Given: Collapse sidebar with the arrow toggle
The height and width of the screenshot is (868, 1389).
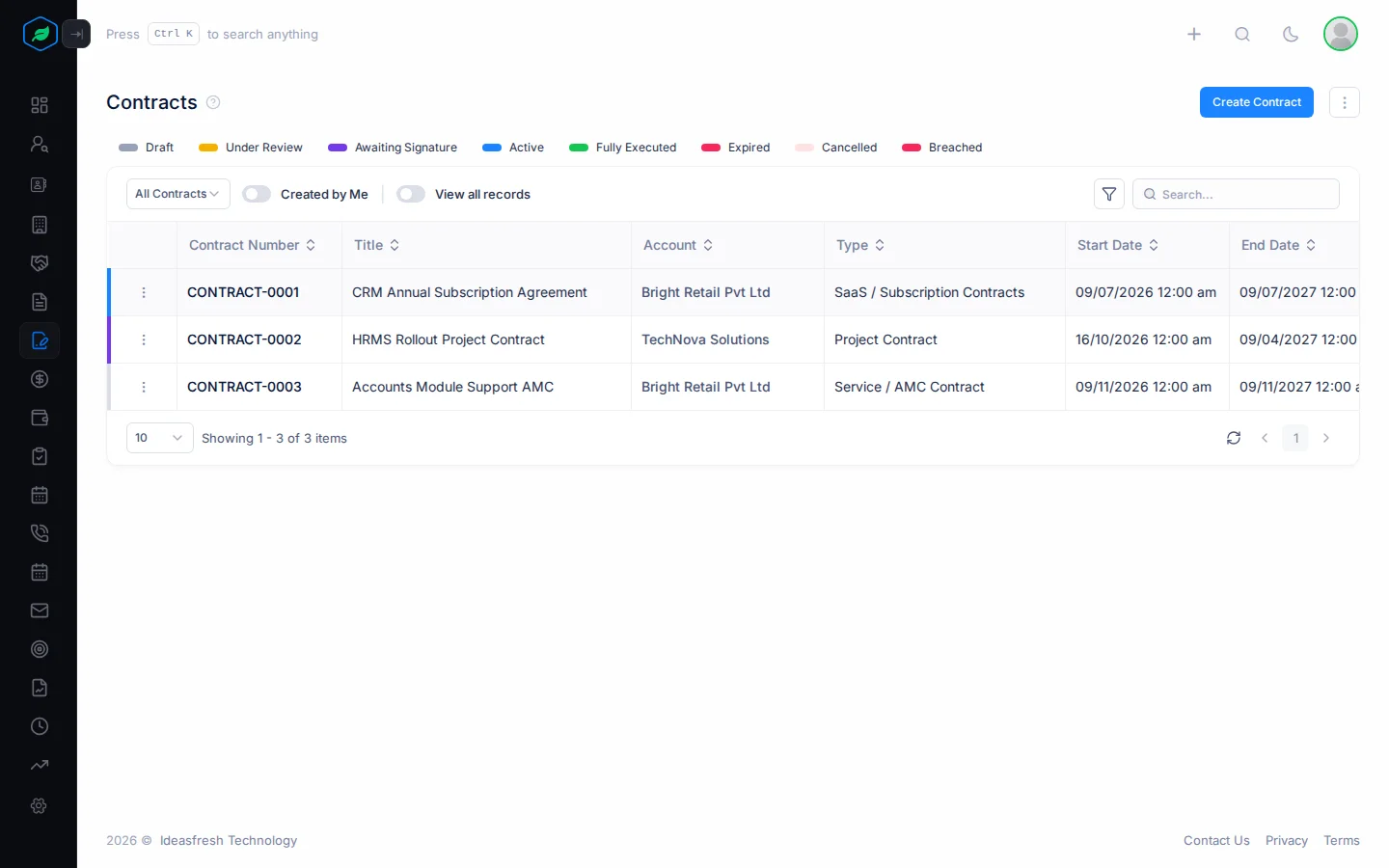Looking at the screenshot, I should pos(76,34).
